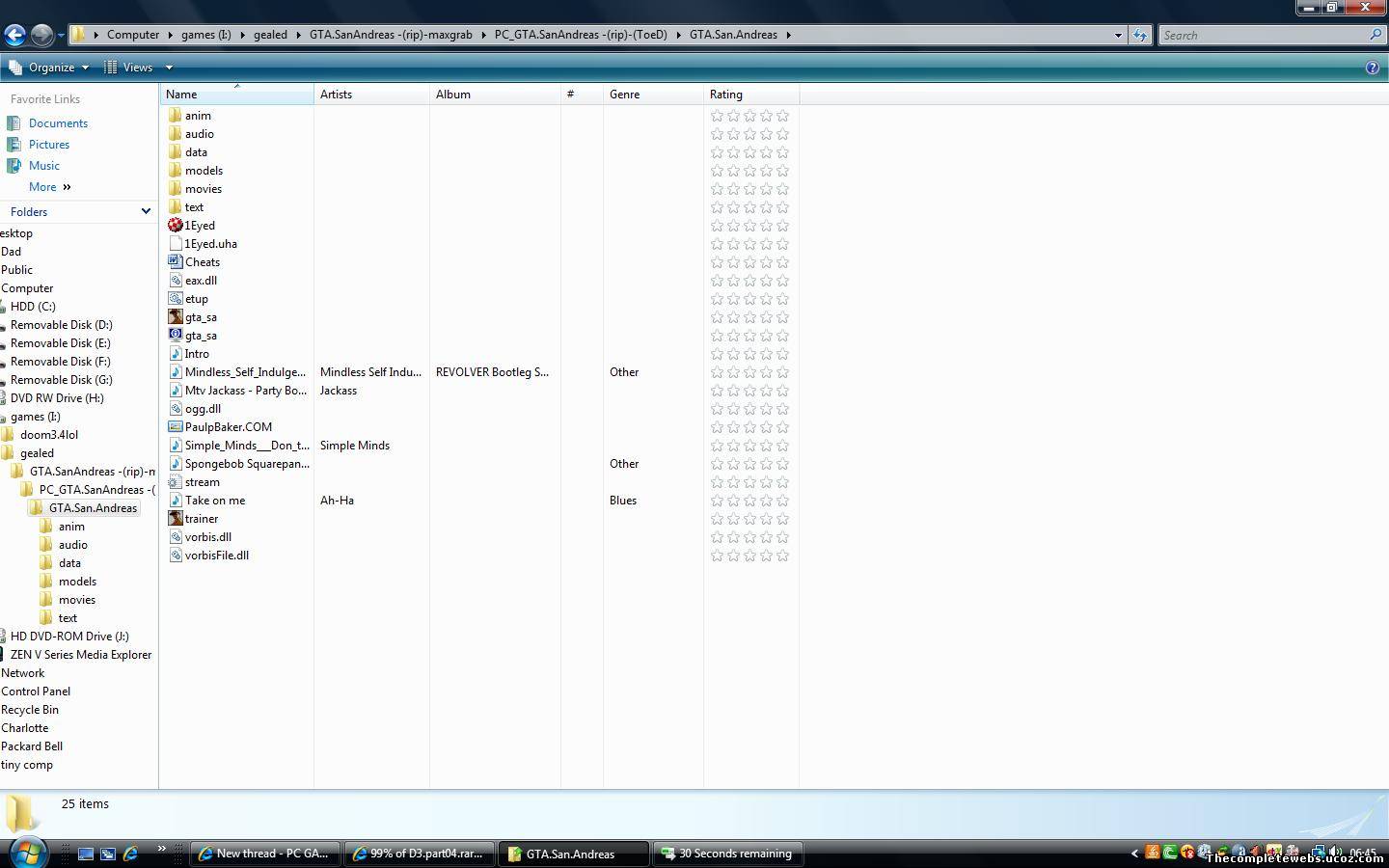Click Internet Explorer quick launch icon
Viewport: 1389px width, 868px height.
(x=130, y=854)
